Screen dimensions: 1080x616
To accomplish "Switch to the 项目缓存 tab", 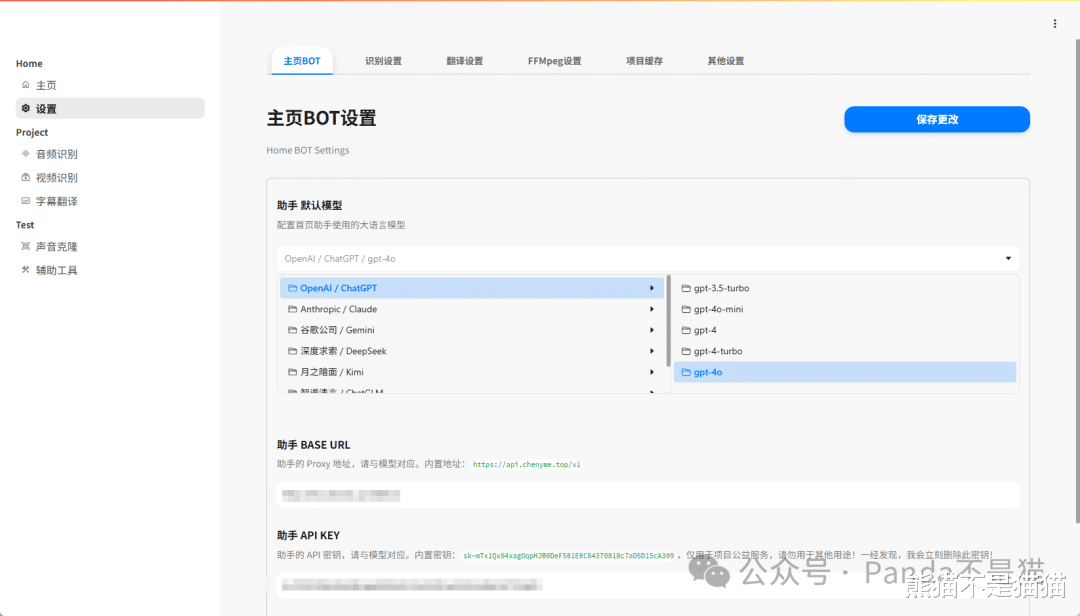I will (x=644, y=61).
